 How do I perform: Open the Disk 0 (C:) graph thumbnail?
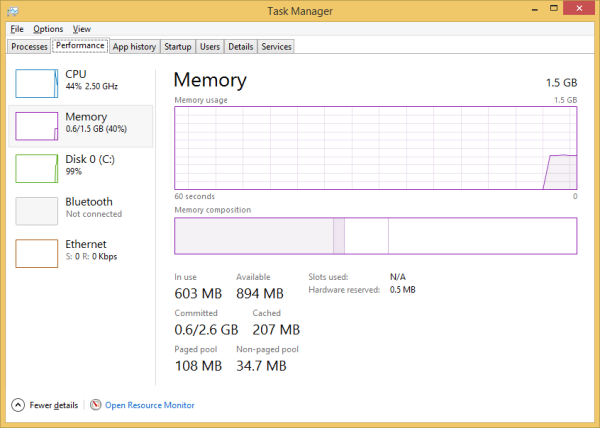point(36,168)
